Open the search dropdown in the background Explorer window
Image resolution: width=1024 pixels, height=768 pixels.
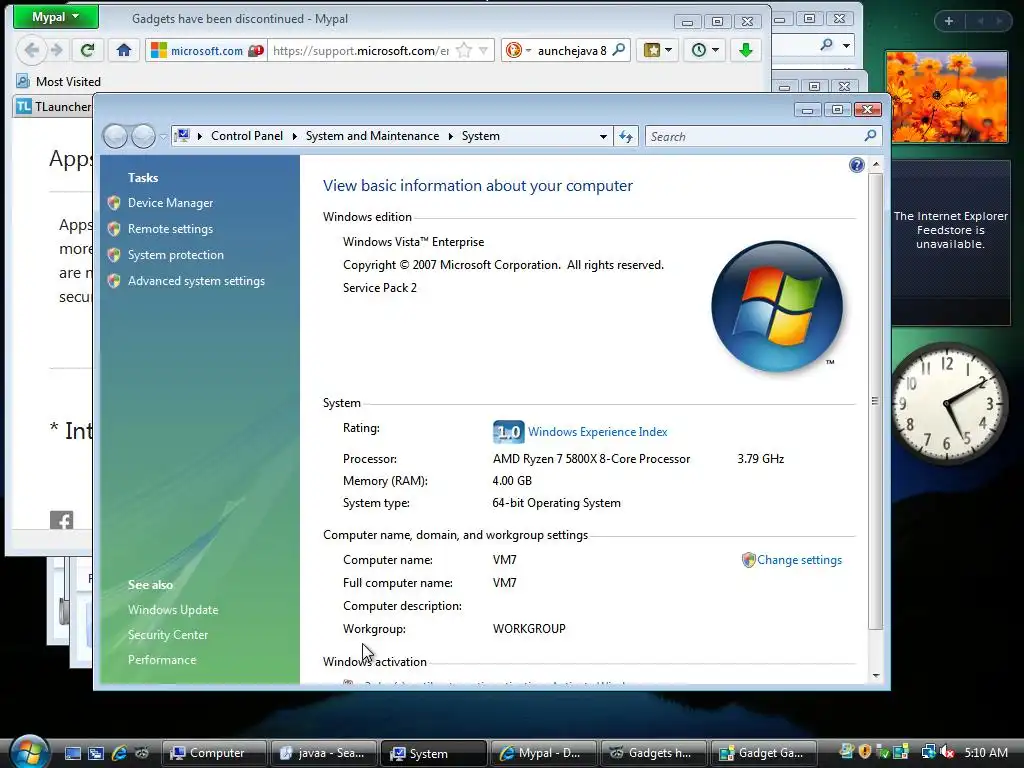pyautogui.click(x=846, y=45)
